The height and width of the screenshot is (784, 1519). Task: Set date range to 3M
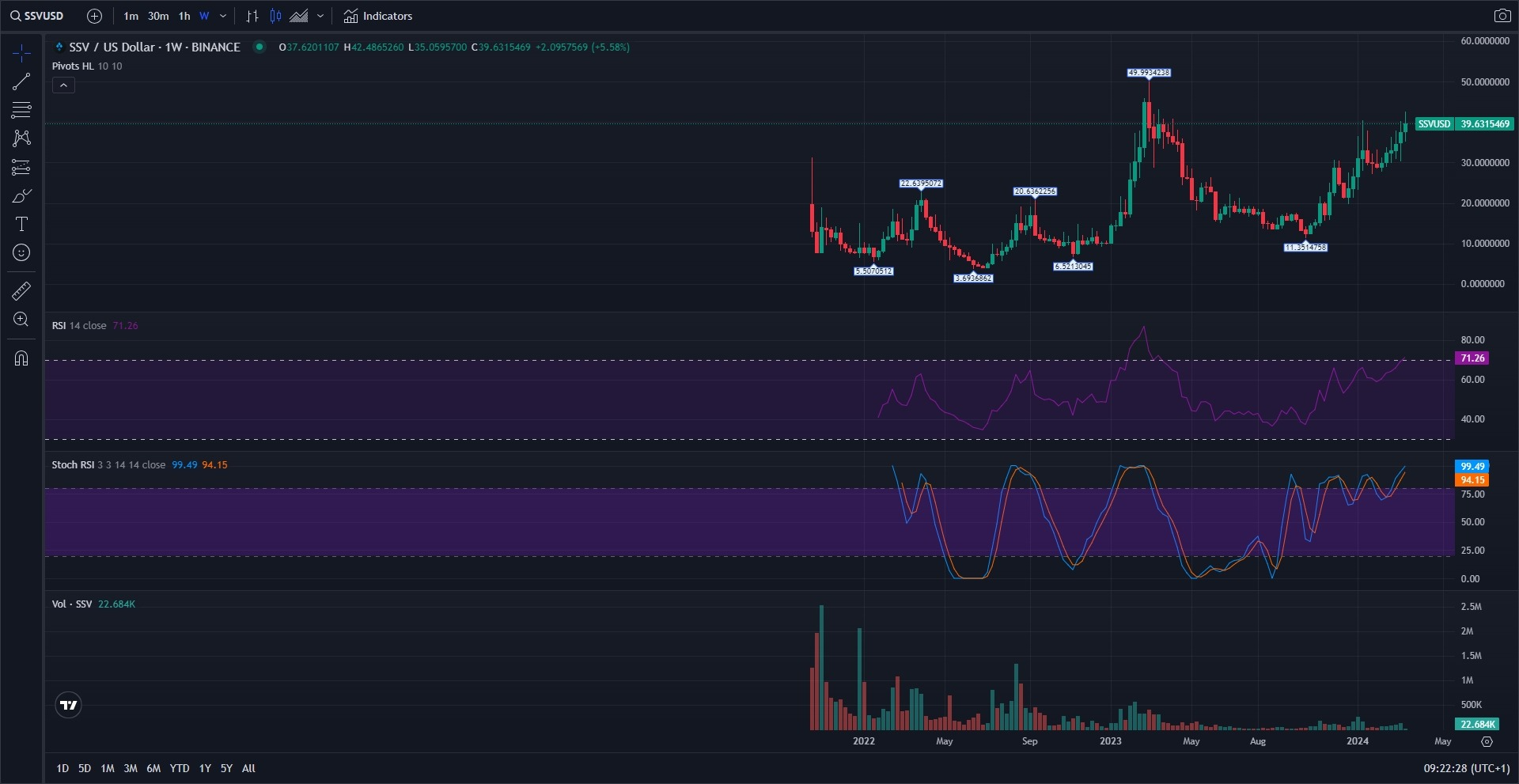pyautogui.click(x=131, y=768)
